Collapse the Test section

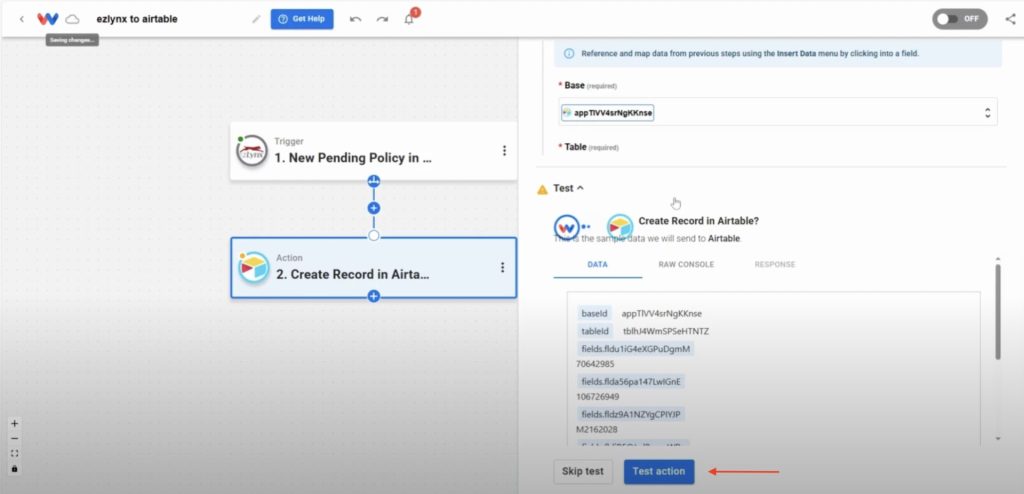click(x=568, y=188)
